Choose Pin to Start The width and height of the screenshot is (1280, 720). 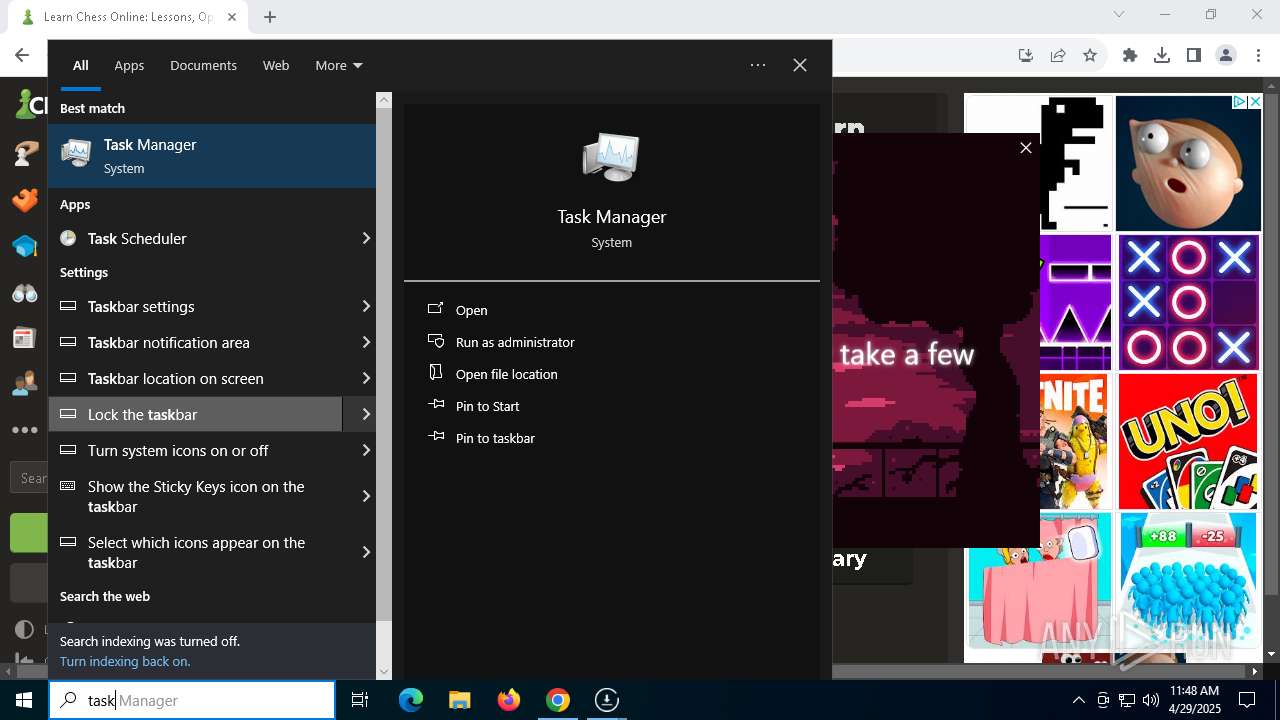pos(474,406)
